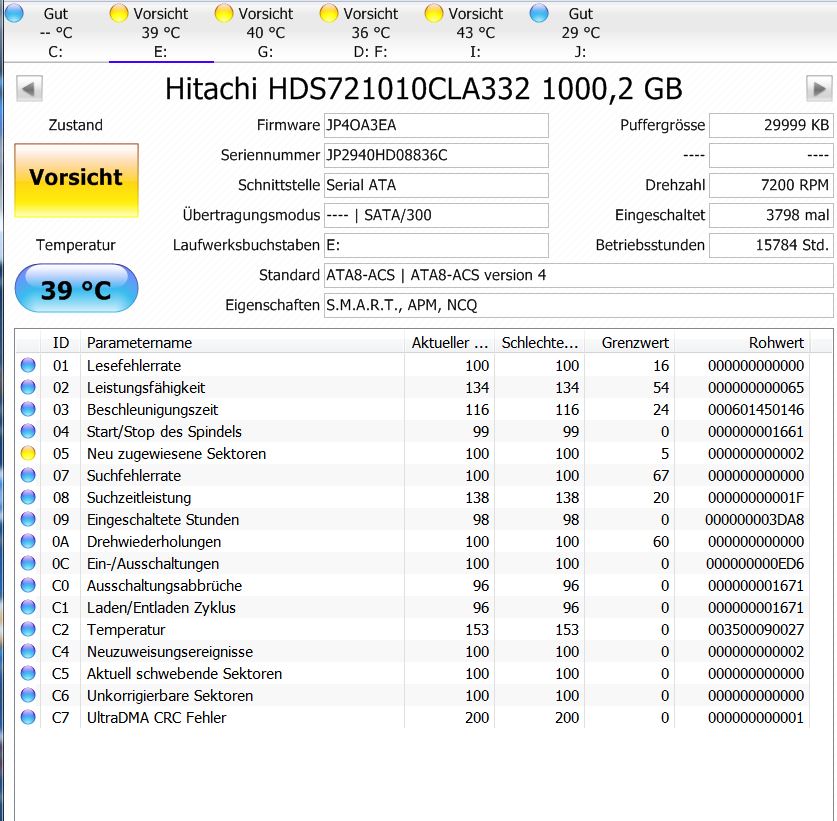
Task: Go to next disk with right arrow
Action: [x=819, y=88]
